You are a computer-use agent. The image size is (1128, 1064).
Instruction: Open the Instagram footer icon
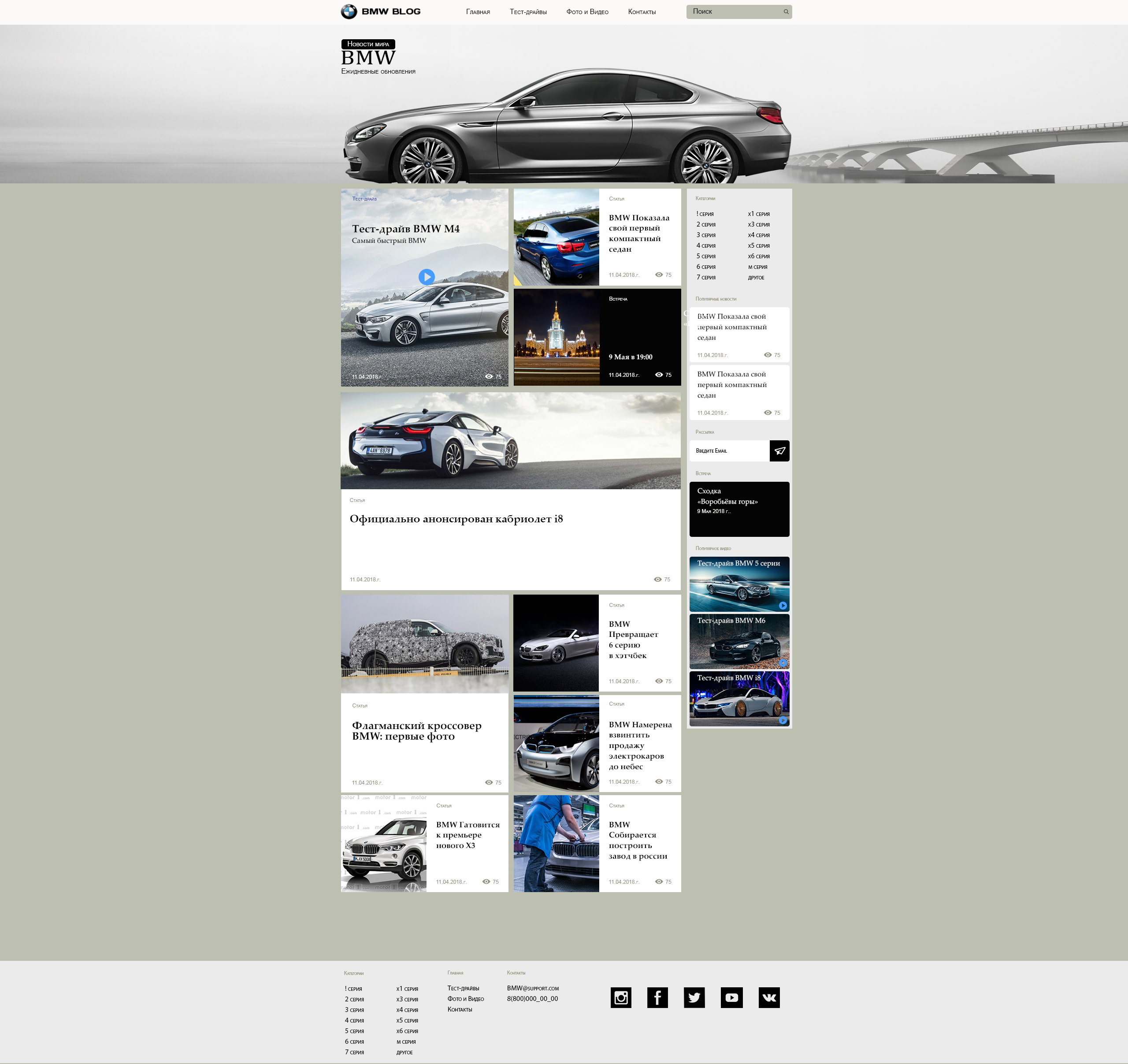tap(621, 997)
